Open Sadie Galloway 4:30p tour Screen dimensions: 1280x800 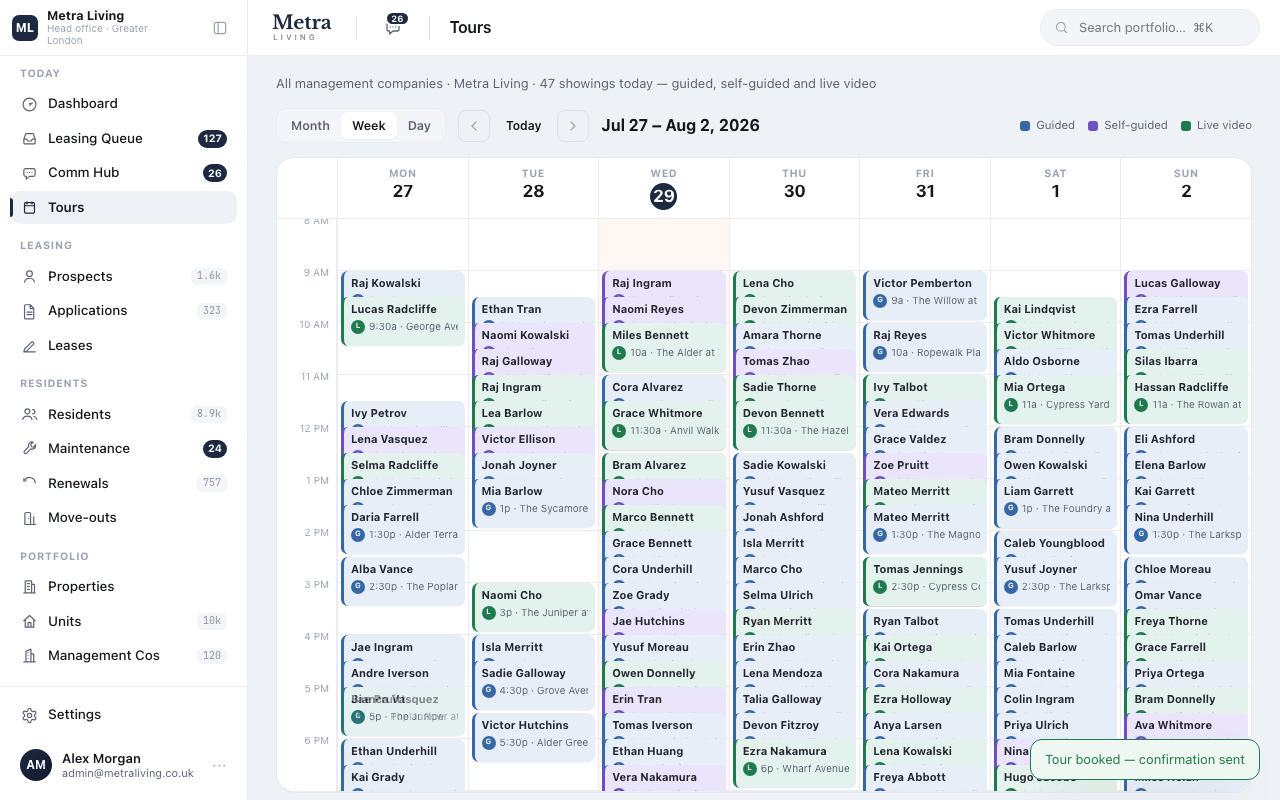click(x=534, y=685)
